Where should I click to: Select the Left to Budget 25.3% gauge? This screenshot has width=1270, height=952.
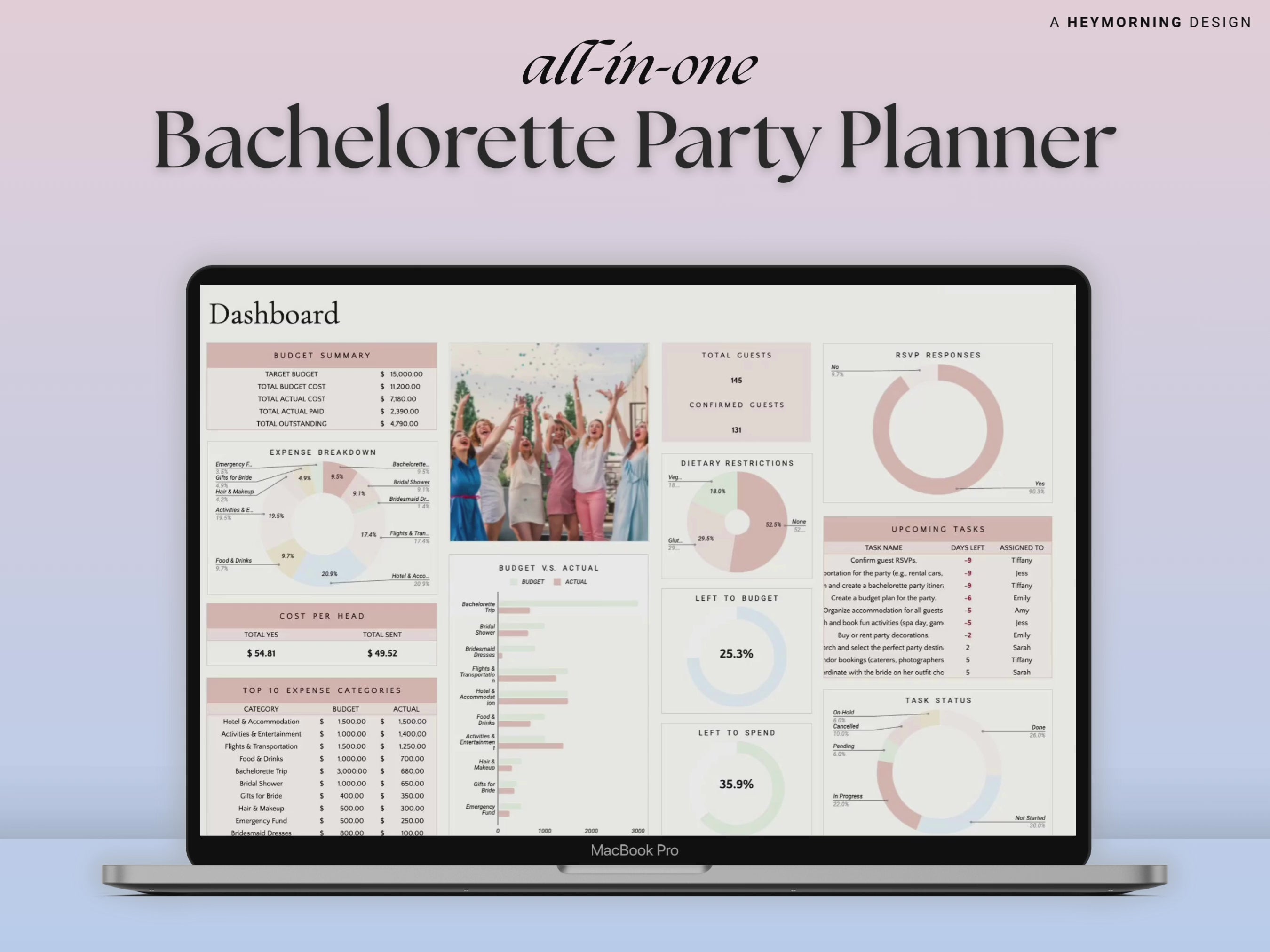point(736,653)
